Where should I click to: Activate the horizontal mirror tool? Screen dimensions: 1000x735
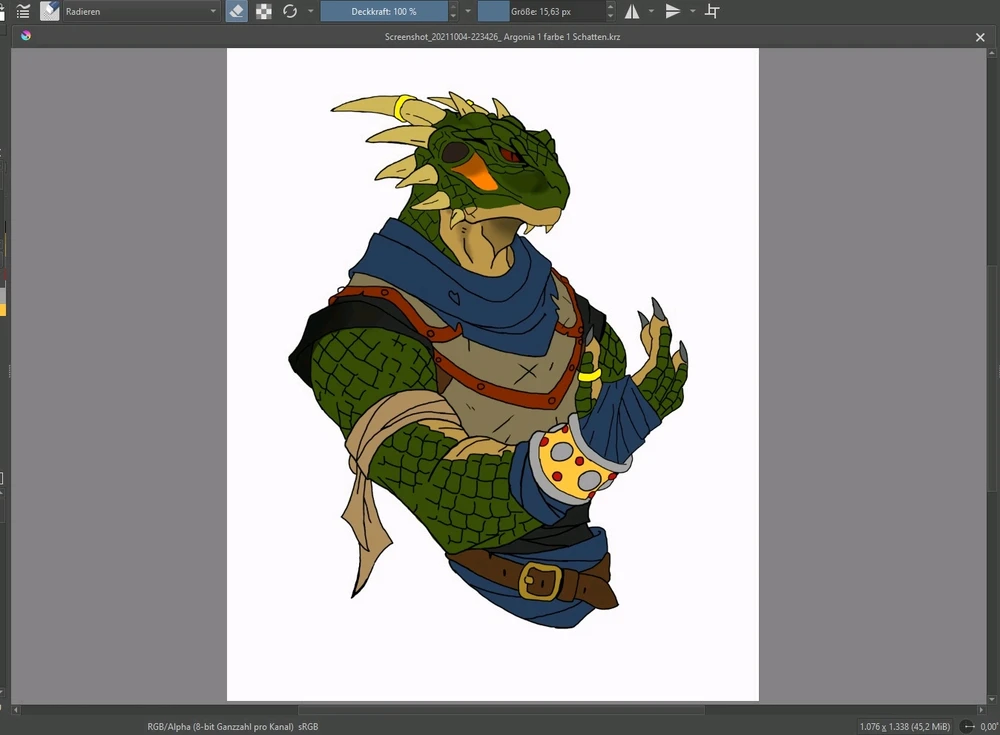click(632, 11)
